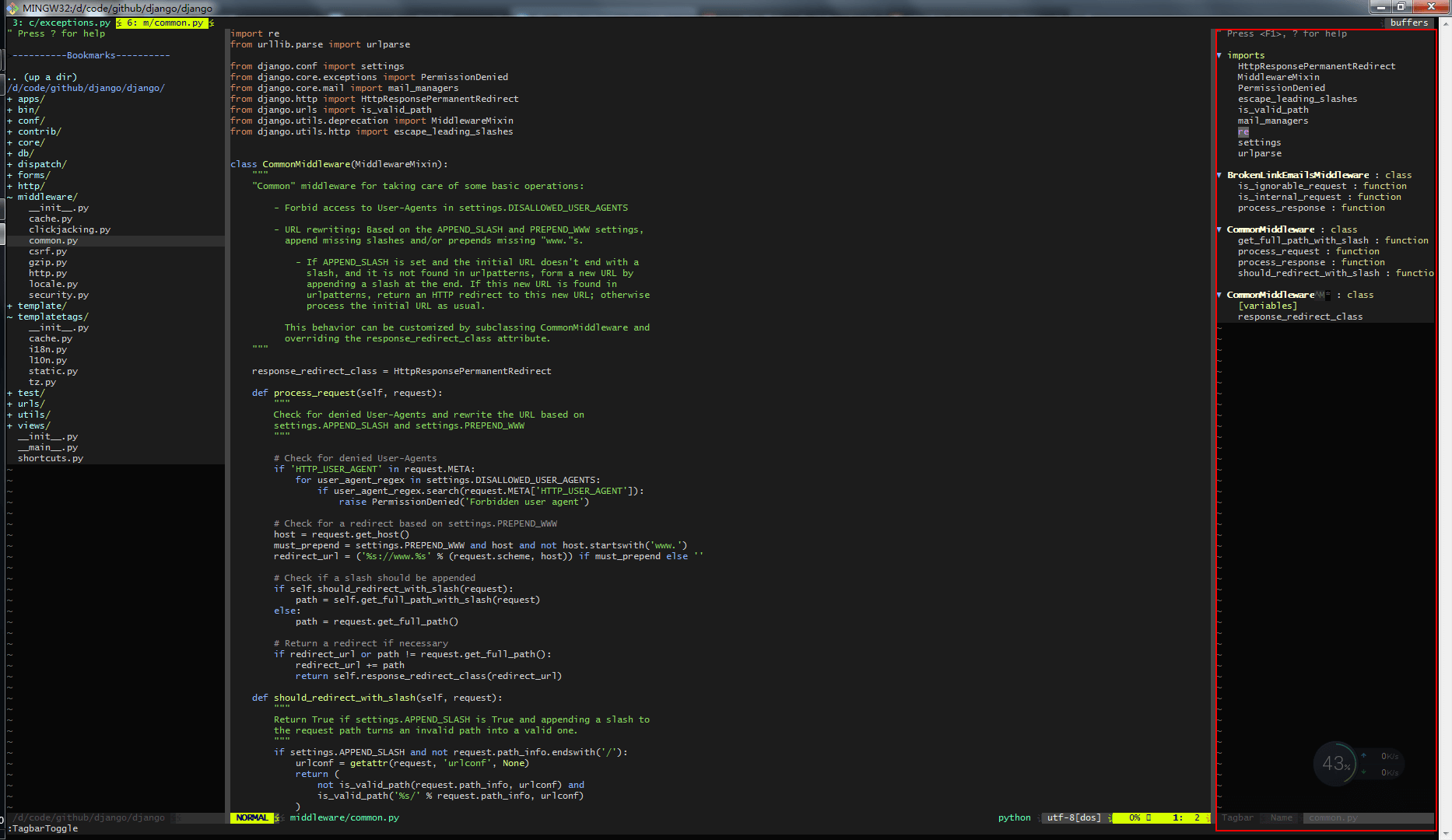Switch to buffer tab 6: m/common.py
The width and height of the screenshot is (1452, 840).
[164, 23]
